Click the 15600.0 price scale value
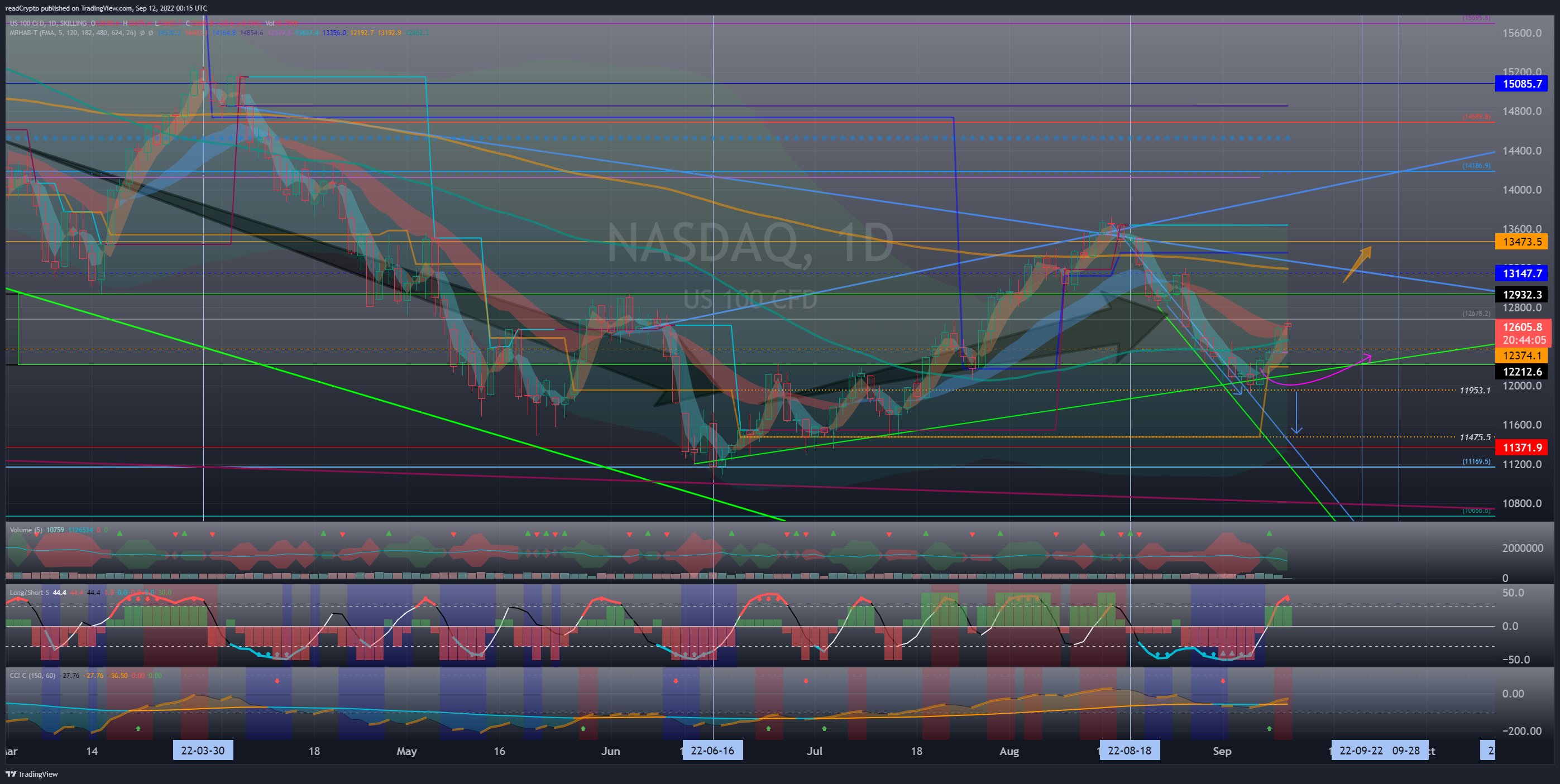Screen dimensions: 1560x784 pos(1522,33)
